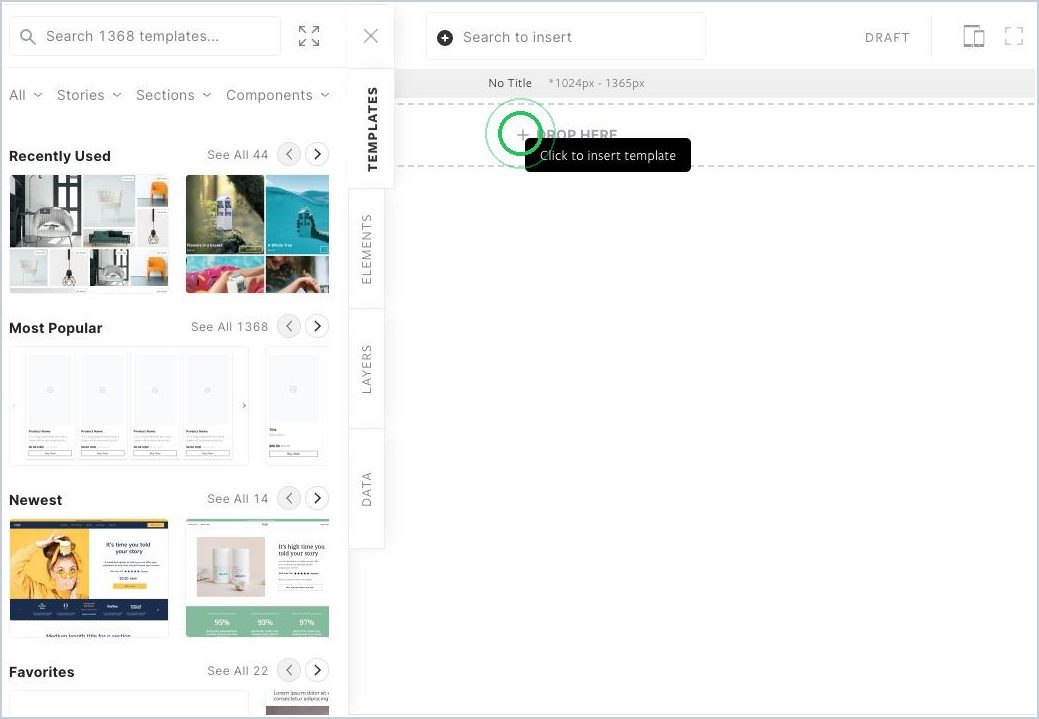
Task: Click See All 44 recently used
Action: [238, 155]
